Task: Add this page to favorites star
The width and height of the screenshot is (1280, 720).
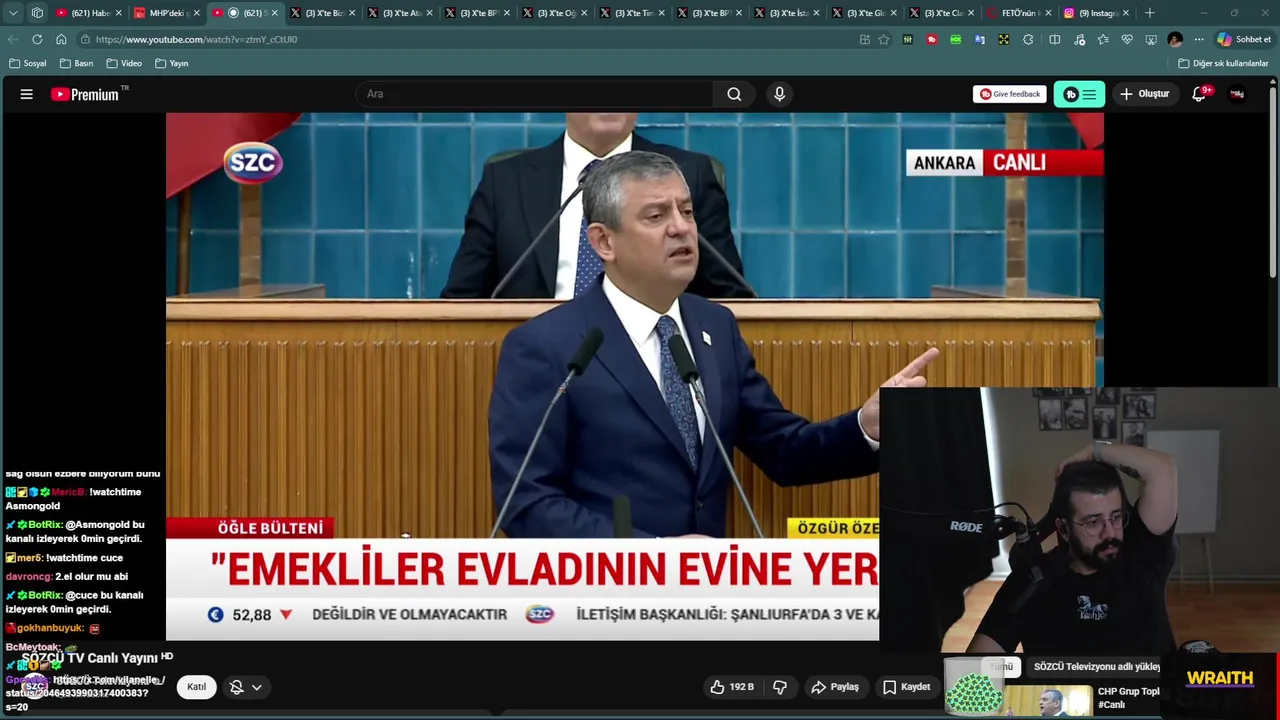Action: click(884, 39)
